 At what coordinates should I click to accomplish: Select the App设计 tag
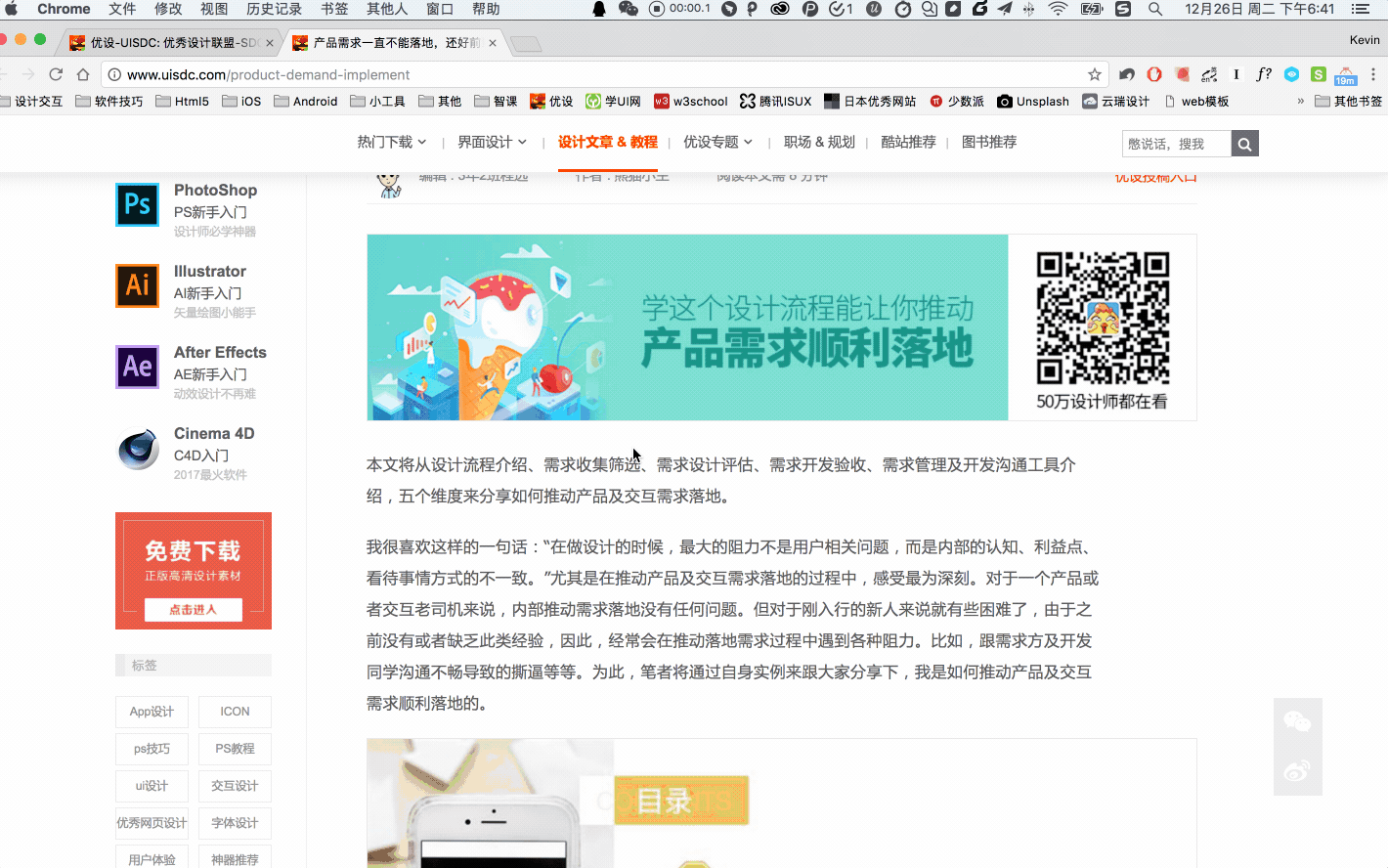pyautogui.click(x=152, y=712)
